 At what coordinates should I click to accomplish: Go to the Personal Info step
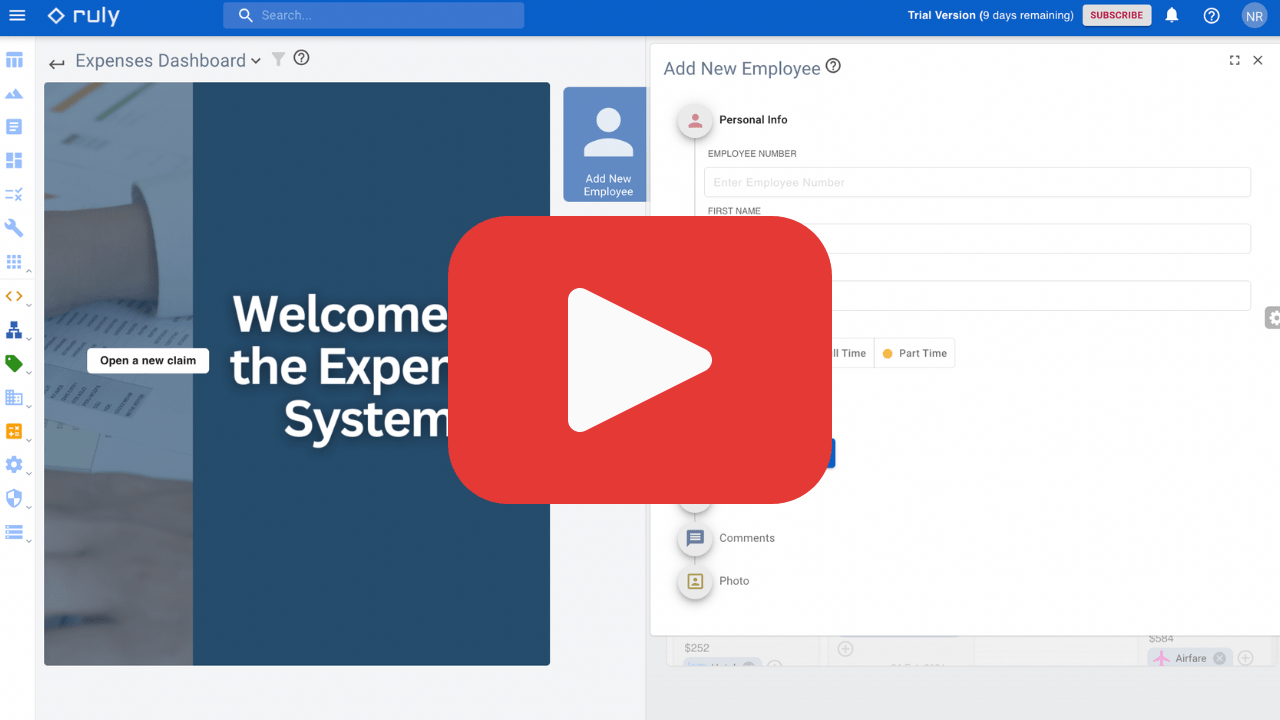[733, 120]
